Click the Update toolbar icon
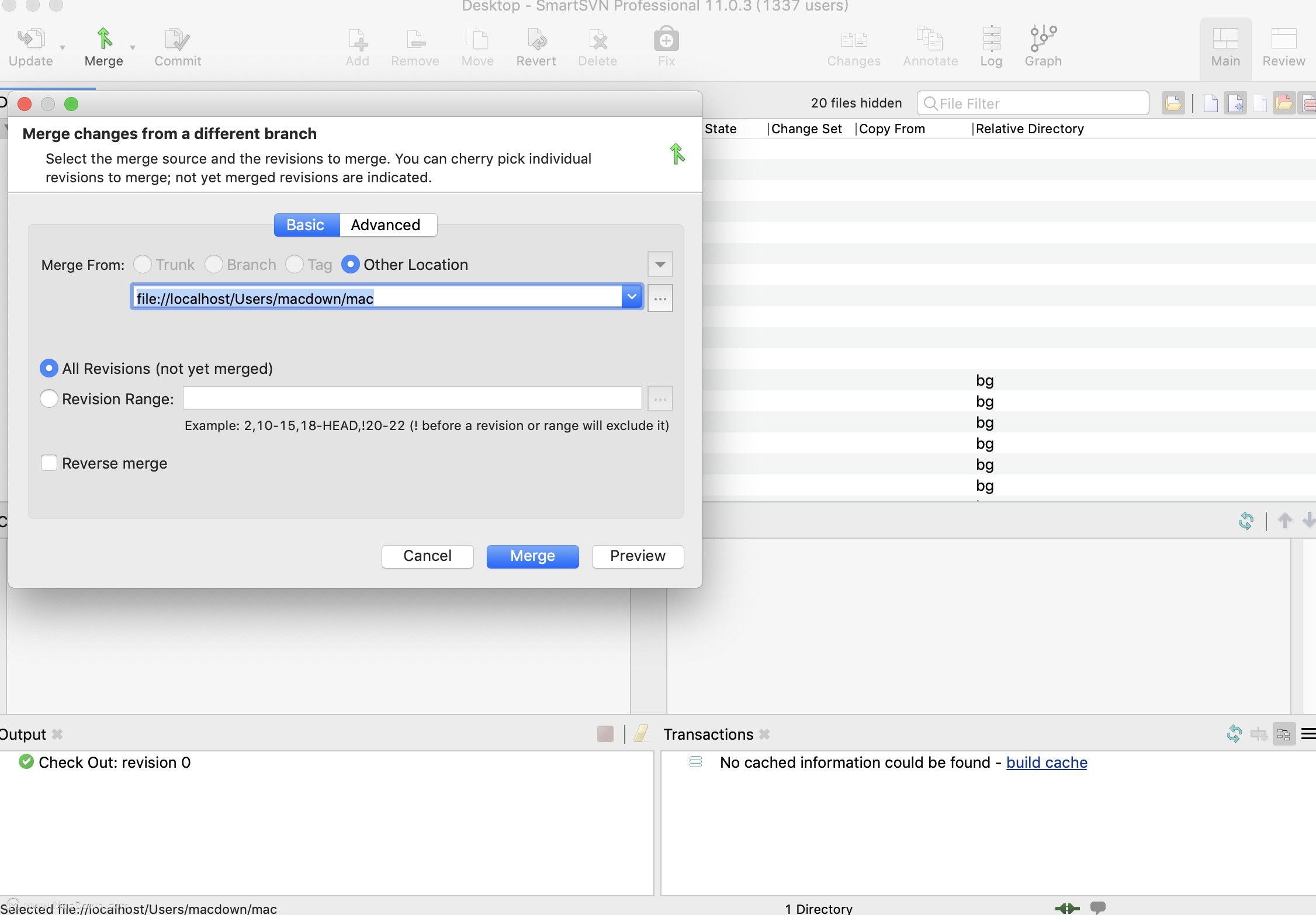The height and width of the screenshot is (915, 1316). point(30,47)
